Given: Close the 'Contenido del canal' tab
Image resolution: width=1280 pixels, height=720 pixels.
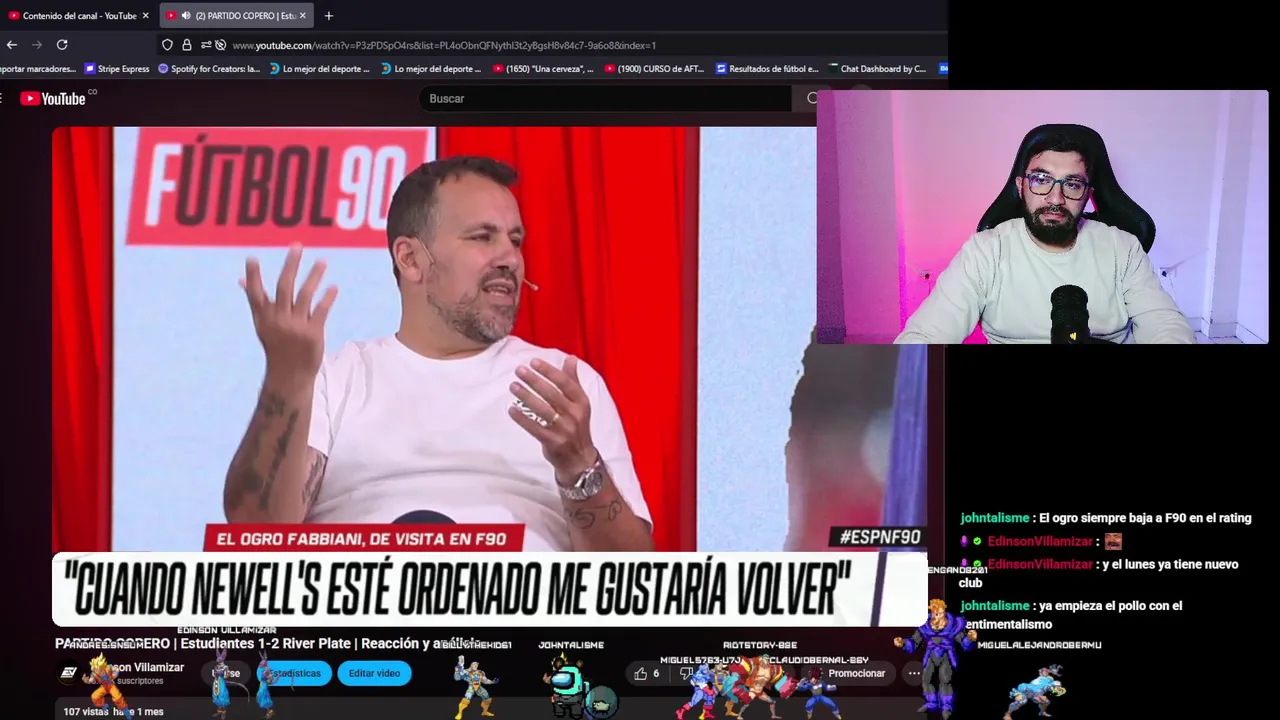Looking at the screenshot, I should coord(145,16).
